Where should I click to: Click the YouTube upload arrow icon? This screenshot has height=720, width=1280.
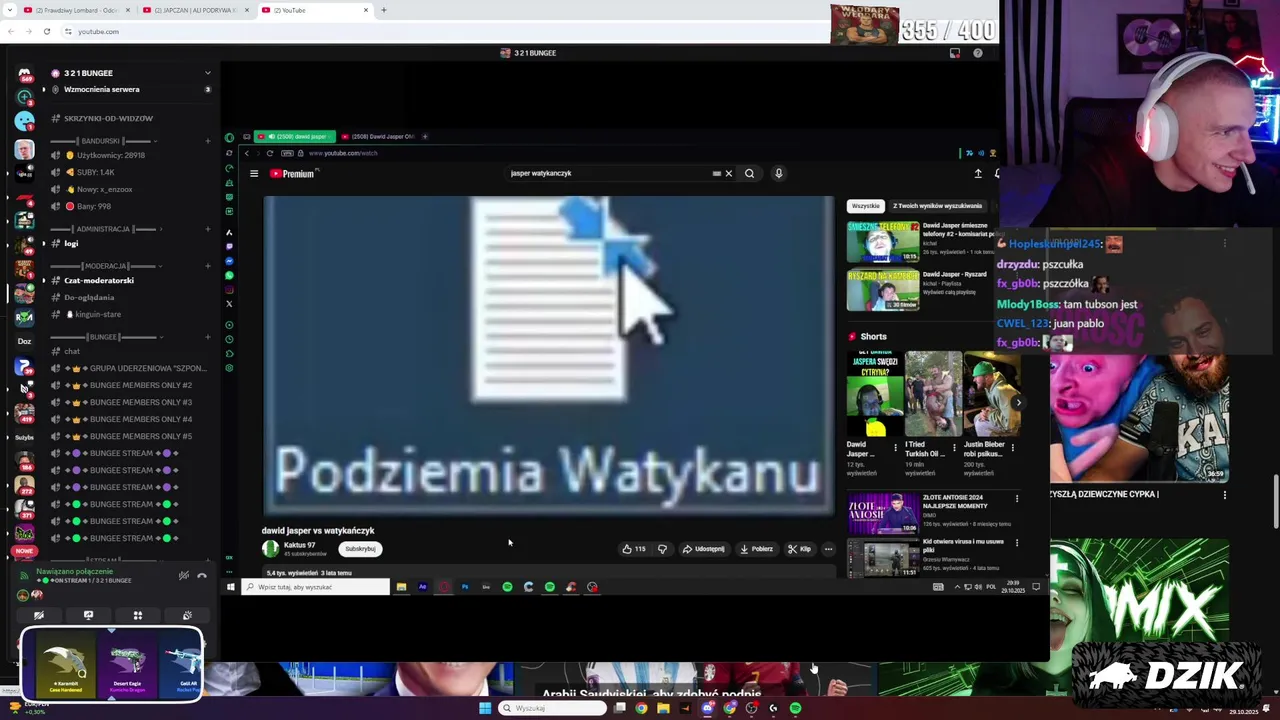pos(978,173)
